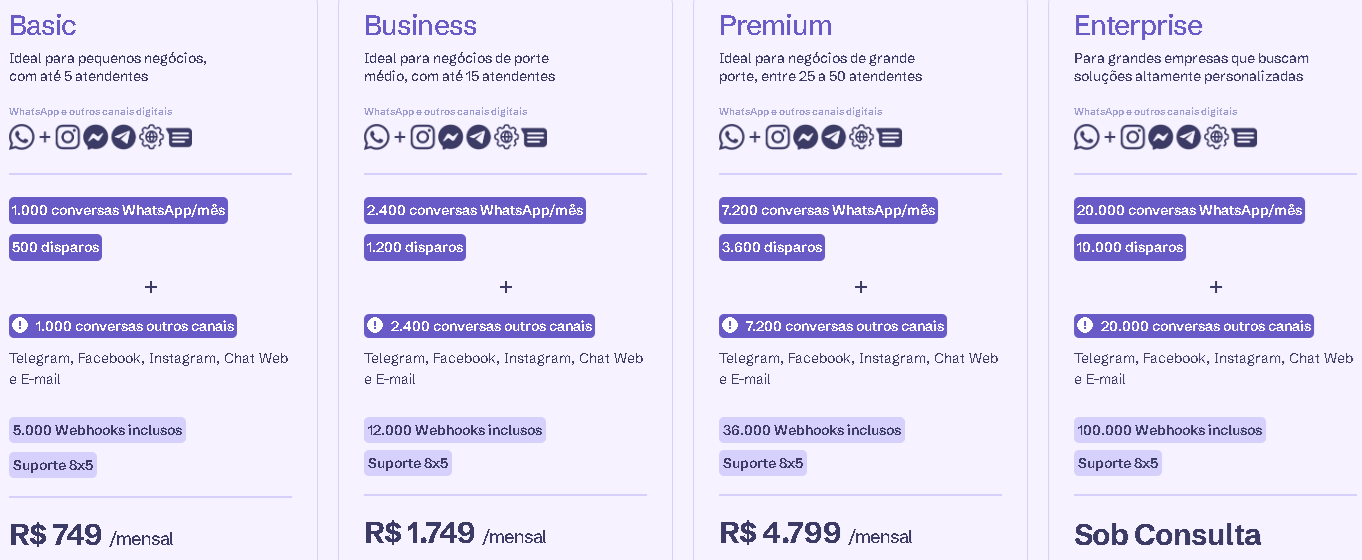Click the Messenger icon in Business plan
Screen dimensions: 1362x560
click(451, 137)
